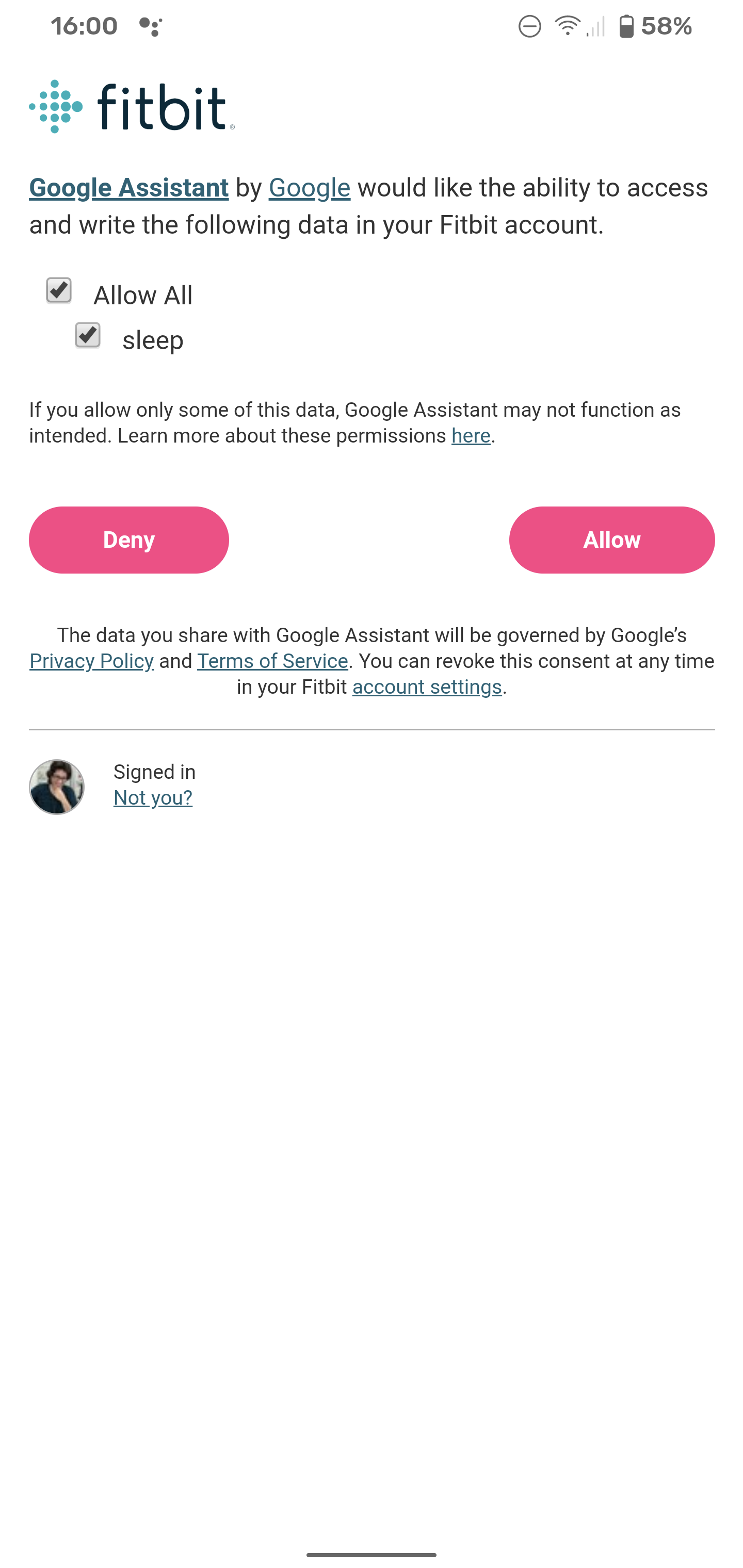This screenshot has width=743, height=1568.
Task: Toggle the sleep permission checkbox
Action: pos(88,335)
